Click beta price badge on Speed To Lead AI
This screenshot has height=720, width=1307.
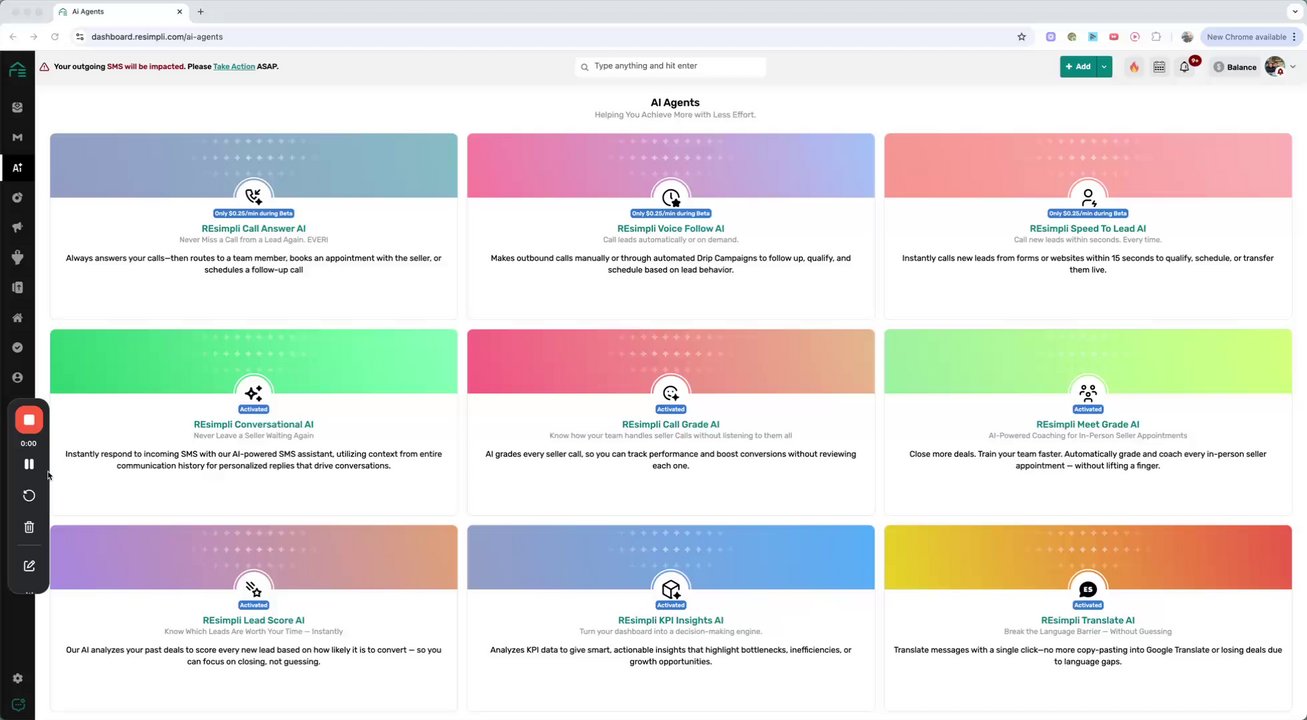(1088, 213)
